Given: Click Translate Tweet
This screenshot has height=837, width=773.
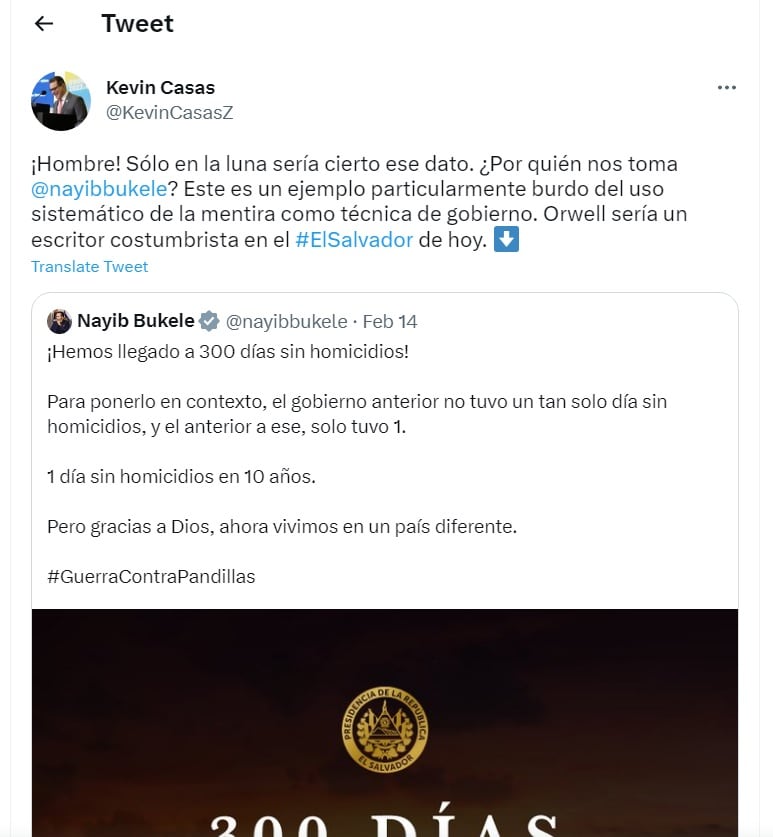Looking at the screenshot, I should click(x=90, y=266).
